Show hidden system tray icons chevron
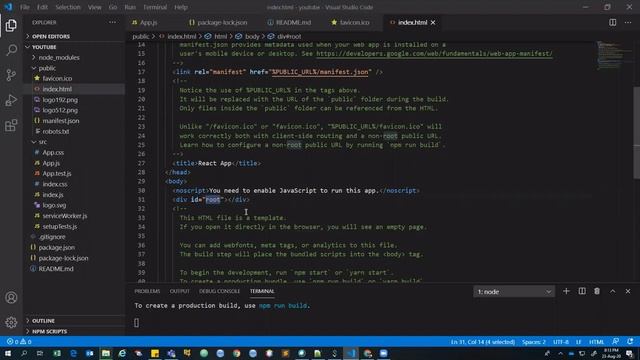Image resolution: width=640 pixels, height=360 pixels. (x=560, y=353)
